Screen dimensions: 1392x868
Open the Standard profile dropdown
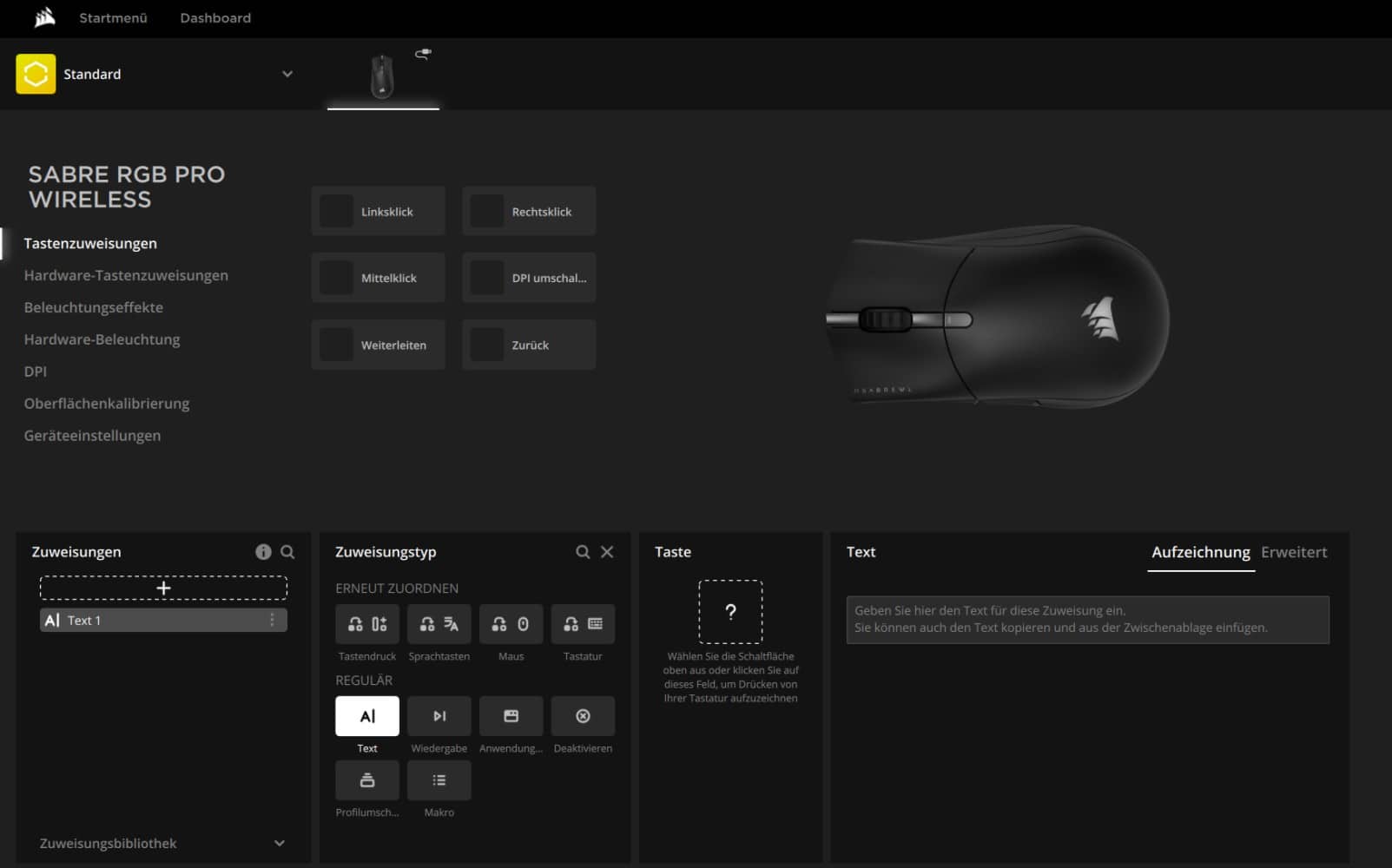287,75
